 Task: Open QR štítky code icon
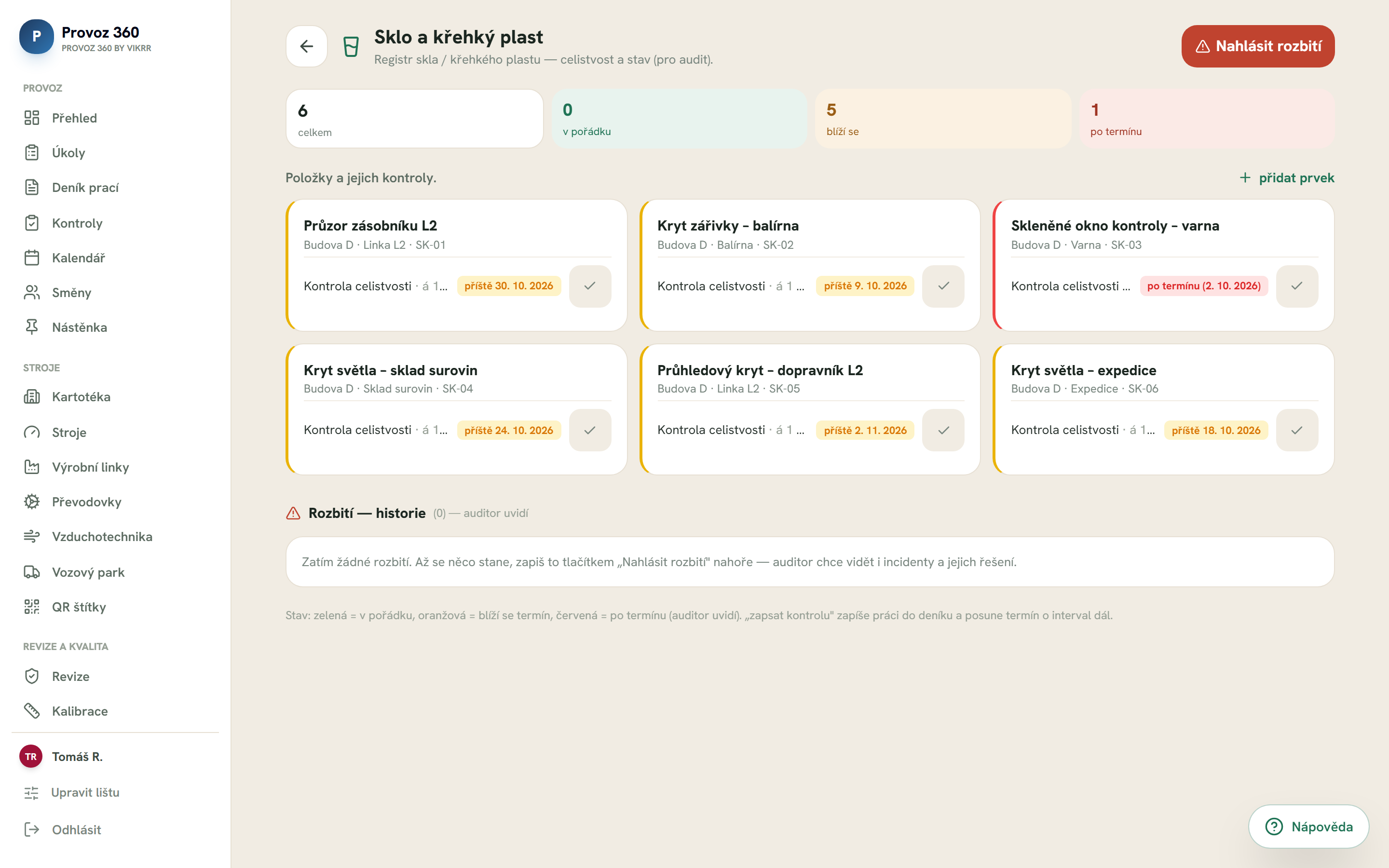click(31, 607)
